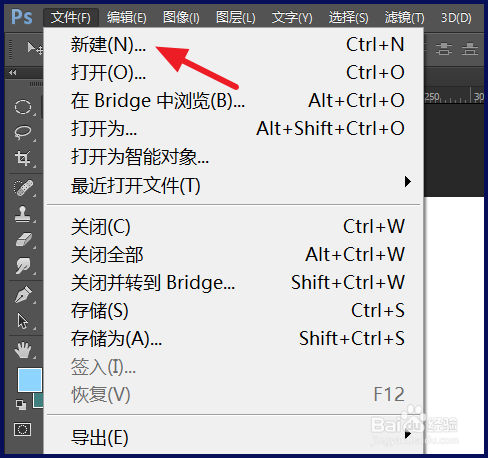Screen dimensions: 488x458
Task: Select the Crop tool
Action: (23, 158)
